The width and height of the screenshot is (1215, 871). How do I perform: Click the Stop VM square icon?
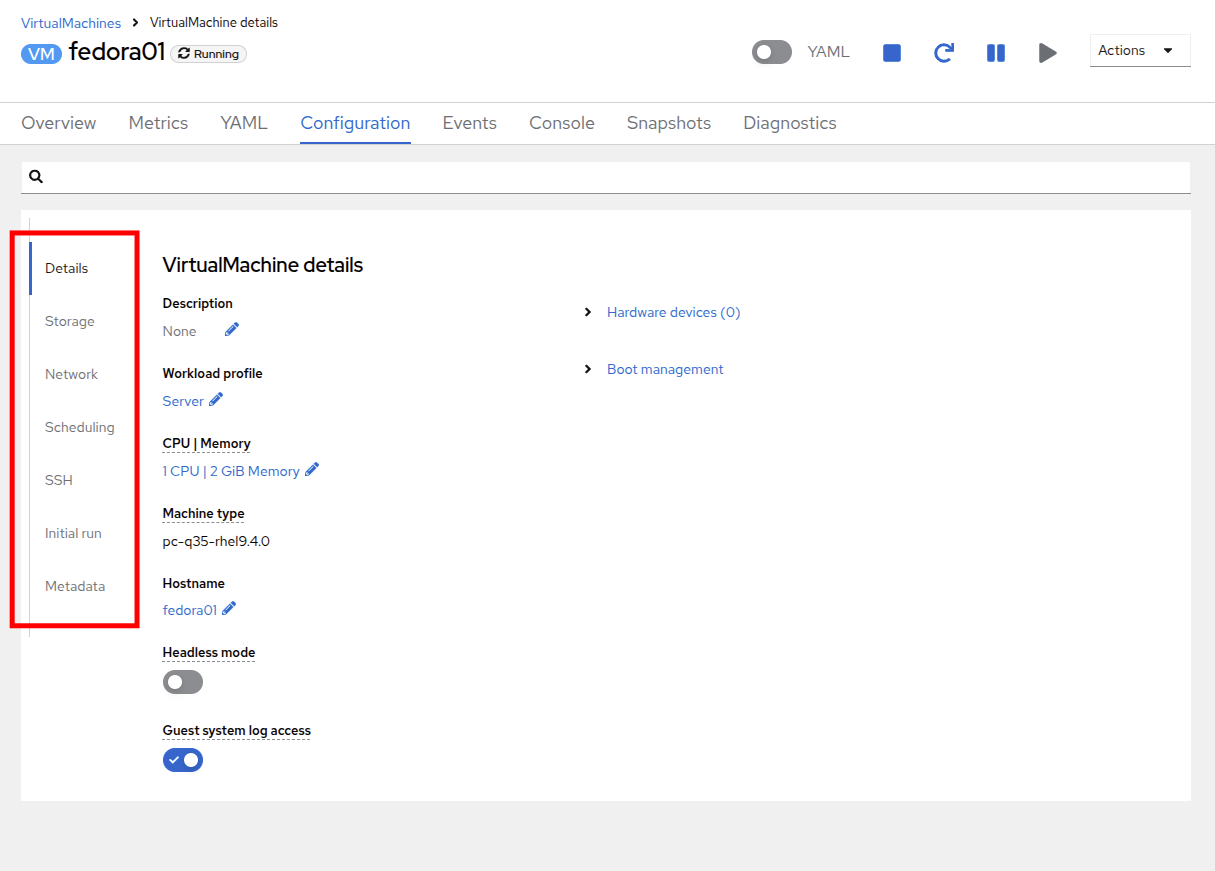[x=892, y=53]
